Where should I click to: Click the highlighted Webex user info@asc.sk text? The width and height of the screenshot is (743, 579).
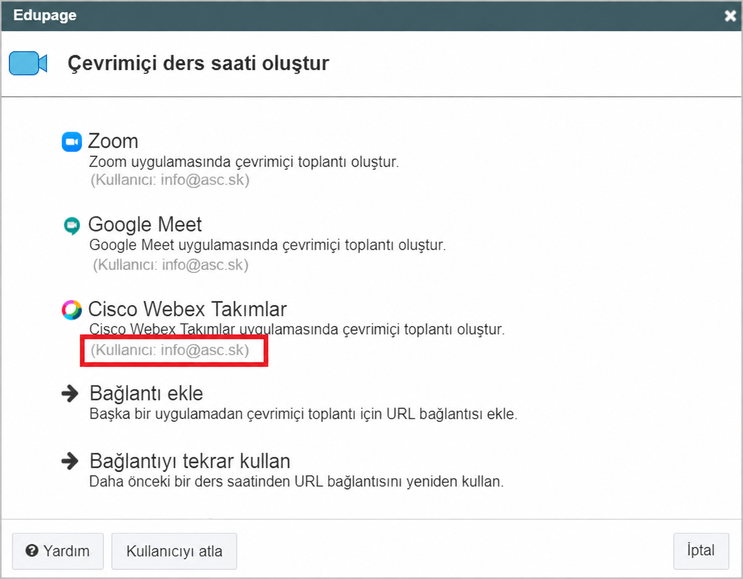click(170, 350)
